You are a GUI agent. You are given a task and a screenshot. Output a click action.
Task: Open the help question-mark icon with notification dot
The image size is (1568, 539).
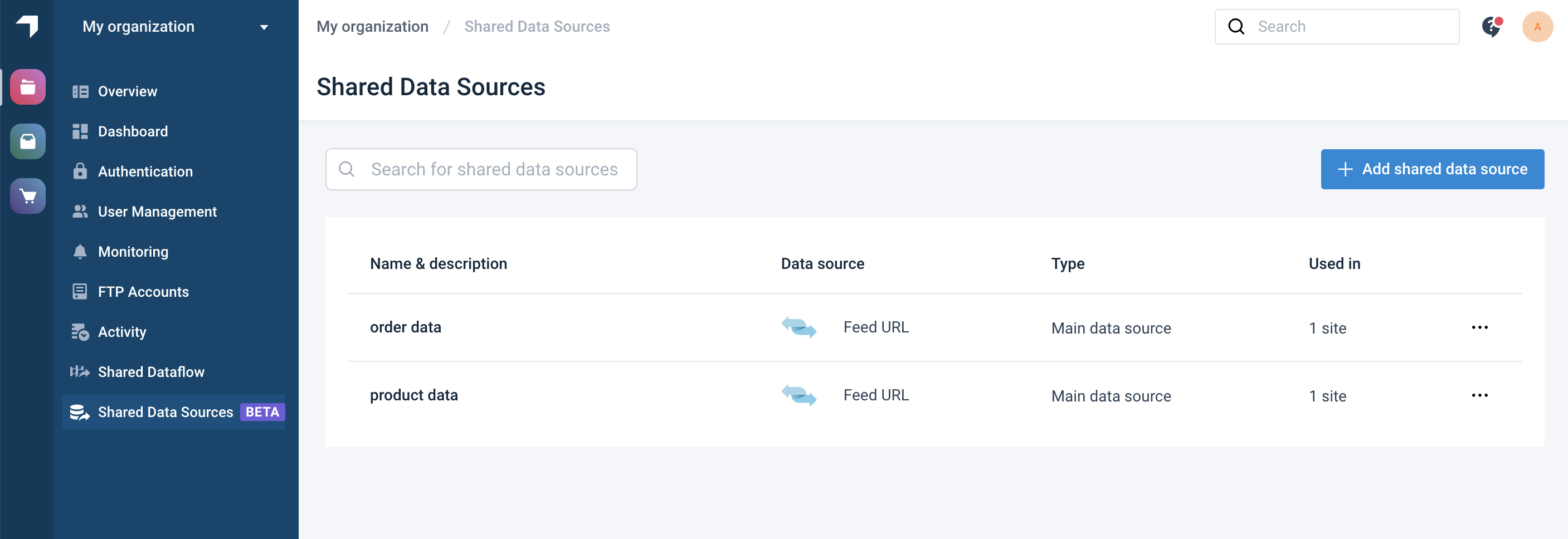[1491, 26]
